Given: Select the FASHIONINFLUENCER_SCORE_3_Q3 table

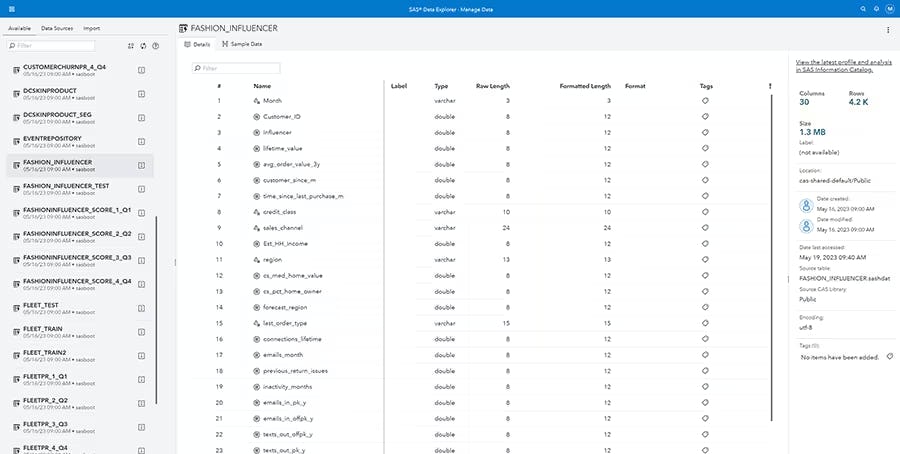Looking at the screenshot, I should click(x=80, y=261).
